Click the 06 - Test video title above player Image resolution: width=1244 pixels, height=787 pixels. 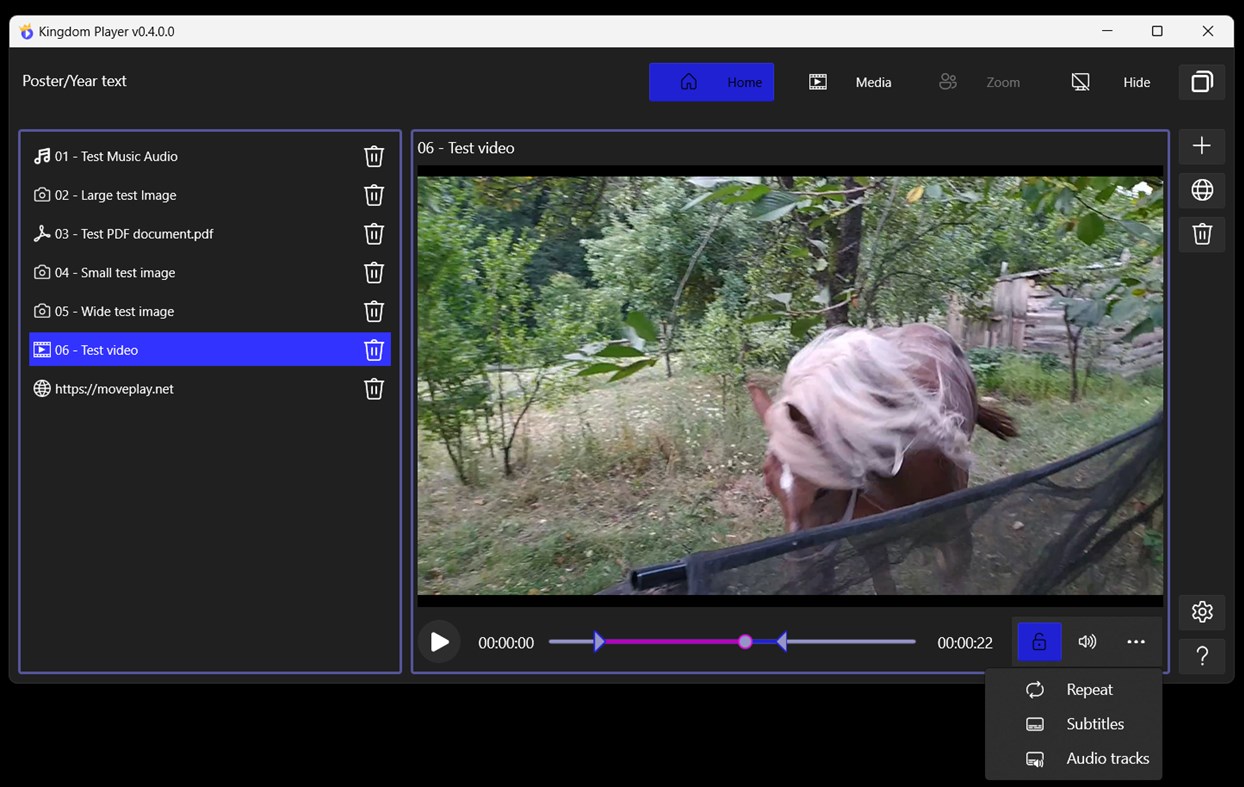pyautogui.click(x=466, y=148)
